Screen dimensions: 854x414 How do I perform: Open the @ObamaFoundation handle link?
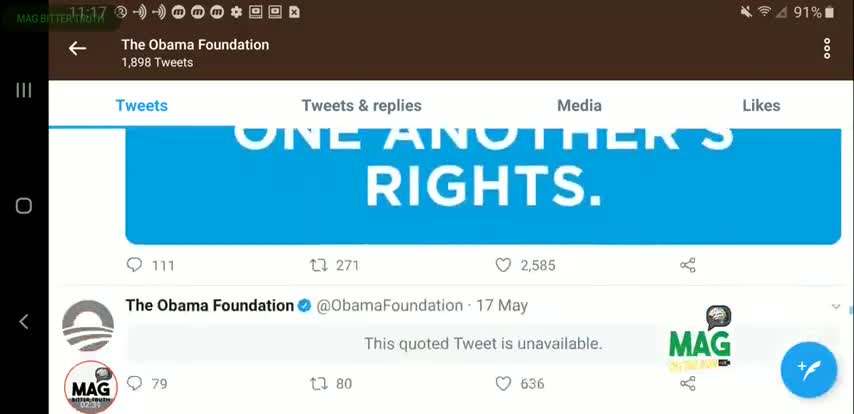pos(389,306)
